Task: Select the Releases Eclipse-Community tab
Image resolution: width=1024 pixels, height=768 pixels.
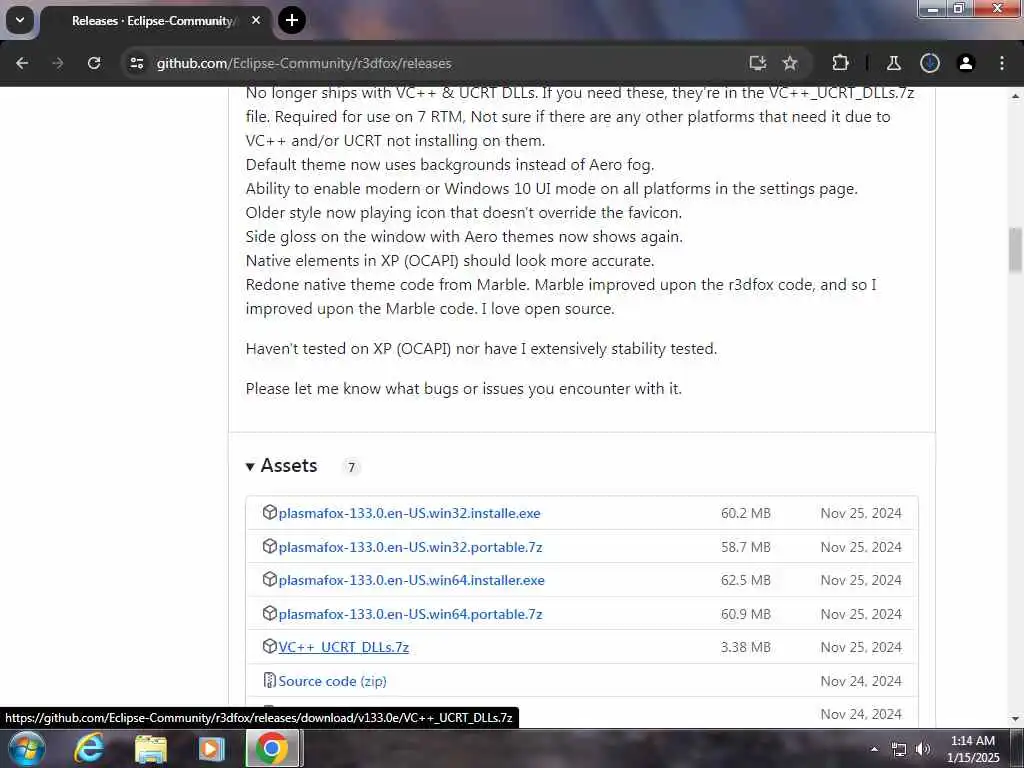Action: [155, 21]
